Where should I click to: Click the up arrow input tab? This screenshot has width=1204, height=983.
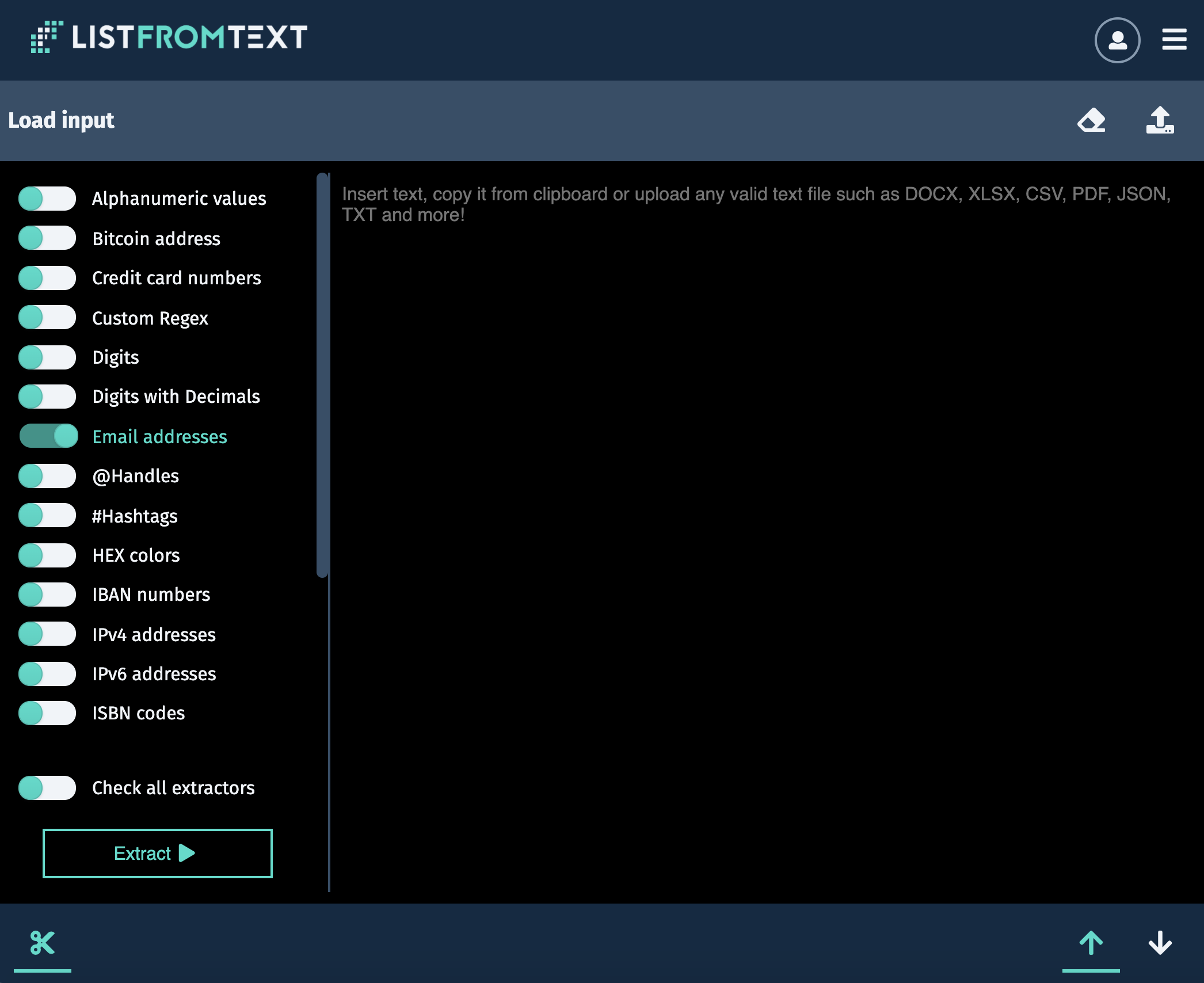click(x=1091, y=943)
